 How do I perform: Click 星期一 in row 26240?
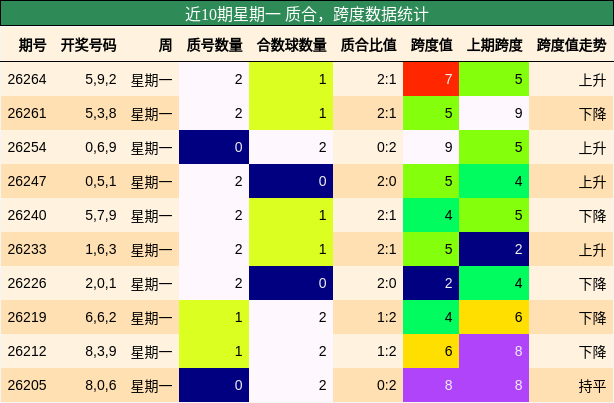[151, 216]
